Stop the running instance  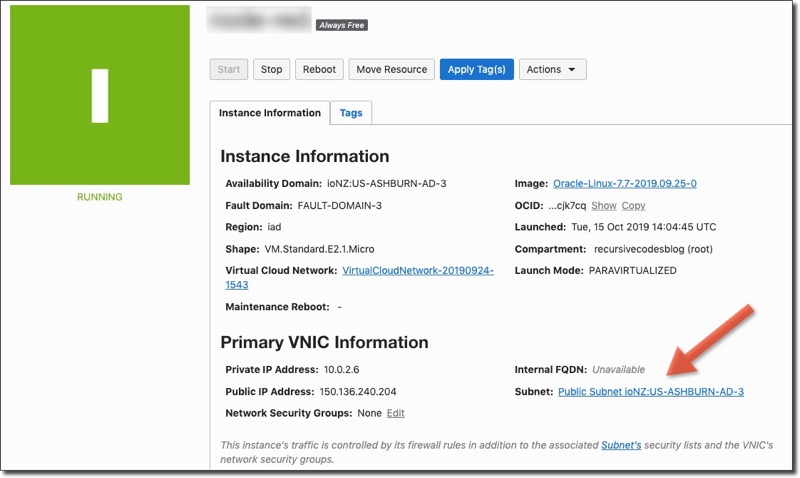271,69
